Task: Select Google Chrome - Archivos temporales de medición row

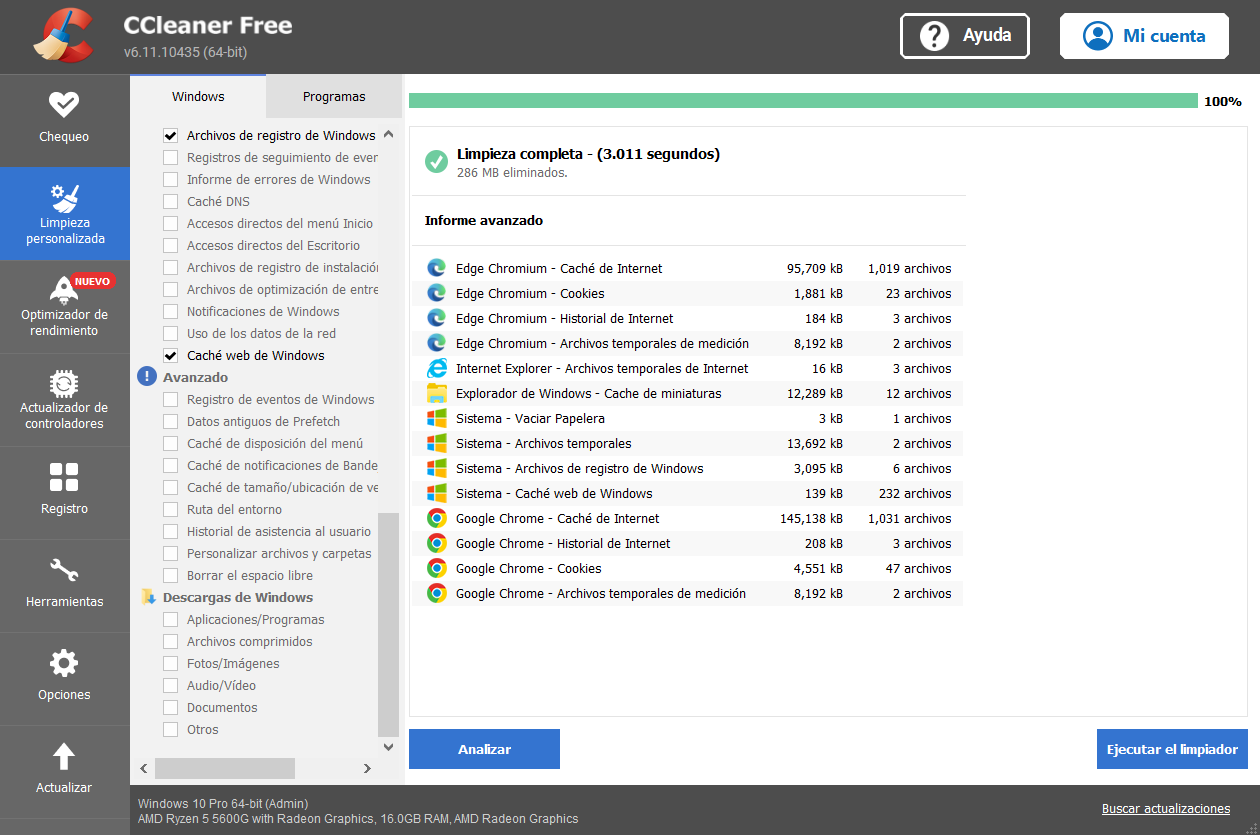Action: (x=689, y=593)
